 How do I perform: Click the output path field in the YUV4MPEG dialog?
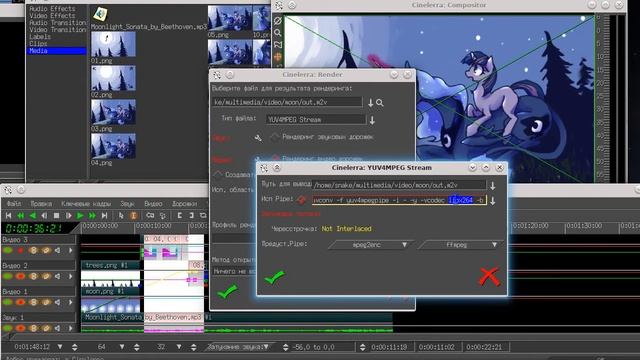coord(399,185)
